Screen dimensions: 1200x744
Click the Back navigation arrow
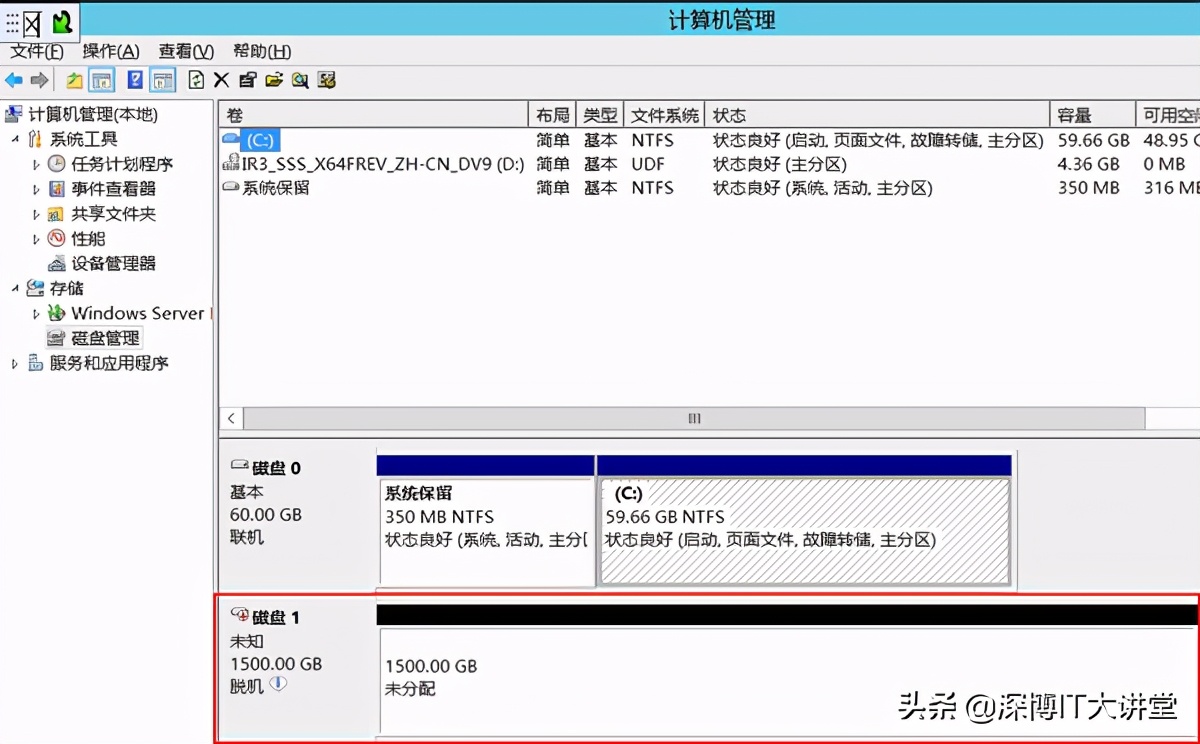(x=14, y=79)
